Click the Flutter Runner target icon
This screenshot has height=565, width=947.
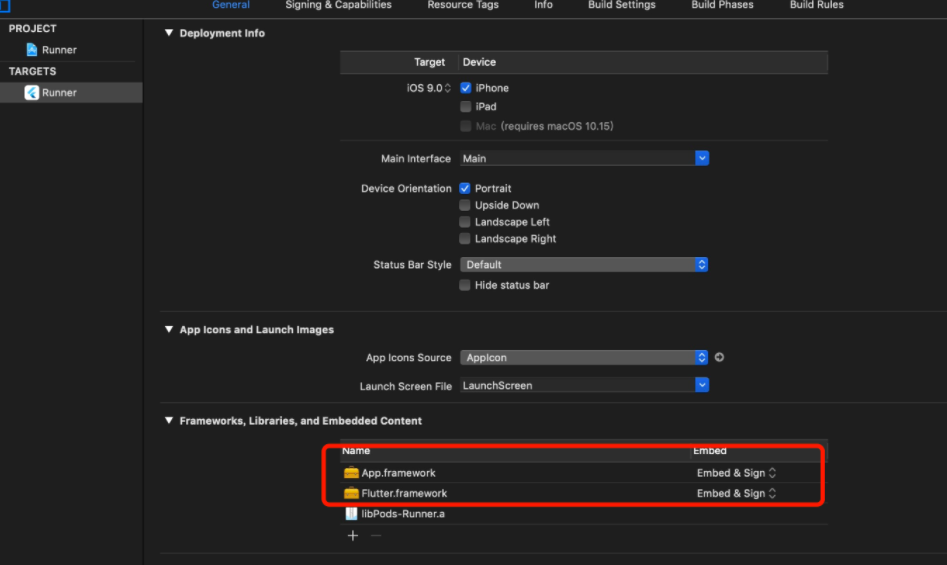31,92
